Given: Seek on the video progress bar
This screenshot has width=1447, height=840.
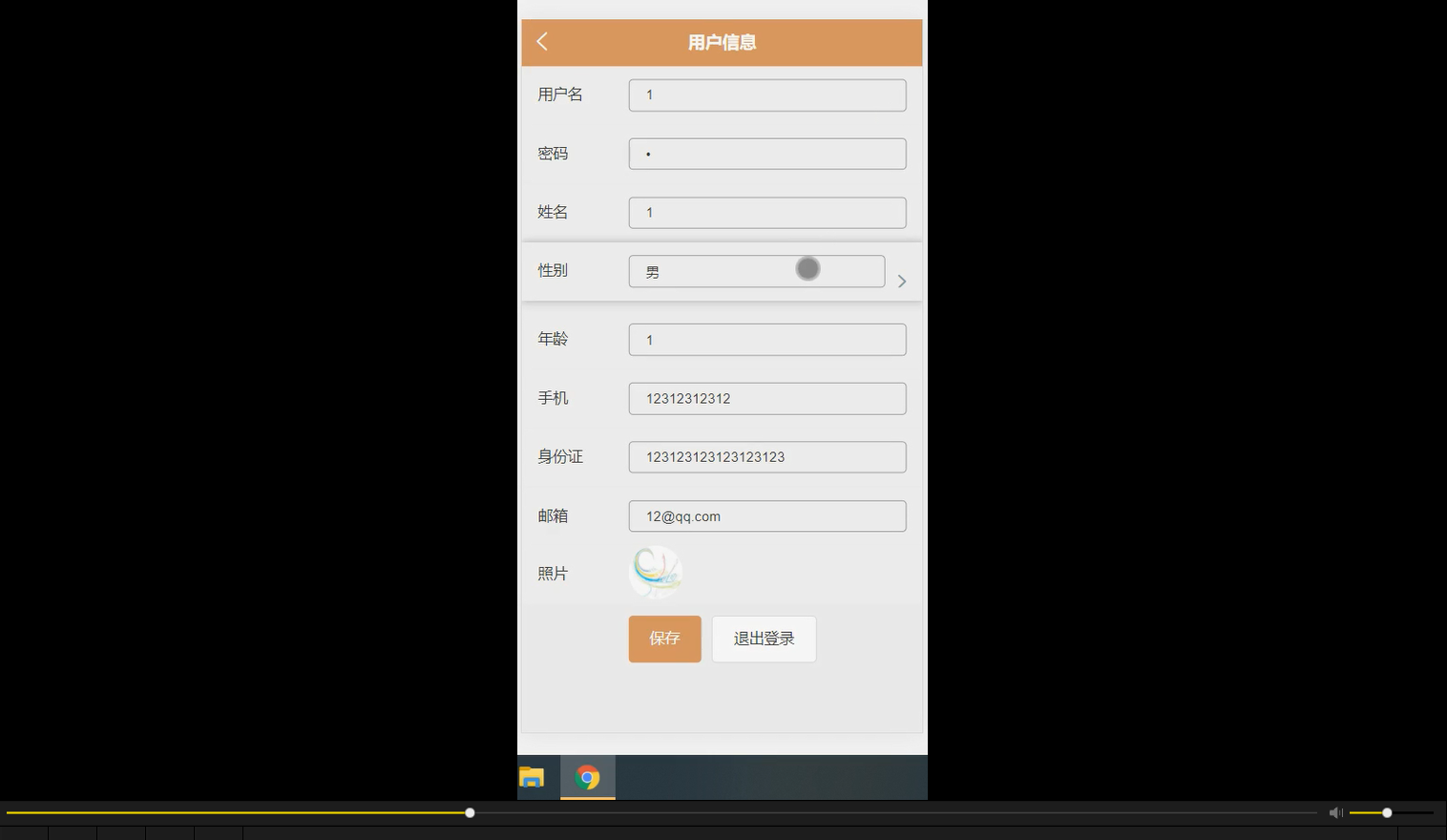Looking at the screenshot, I should (661, 813).
